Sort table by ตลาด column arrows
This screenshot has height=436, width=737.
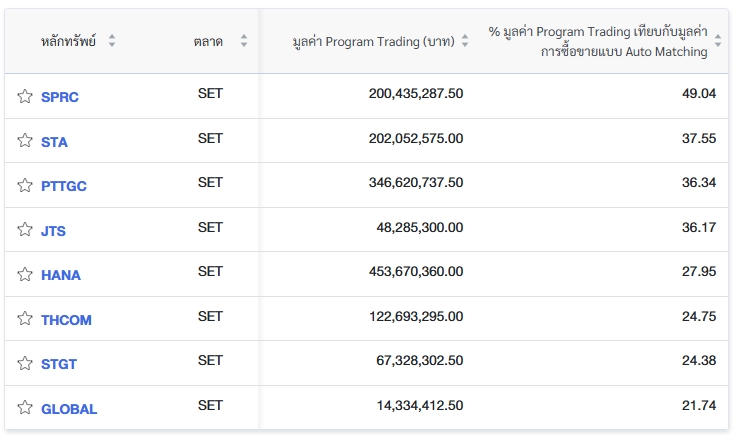244,41
